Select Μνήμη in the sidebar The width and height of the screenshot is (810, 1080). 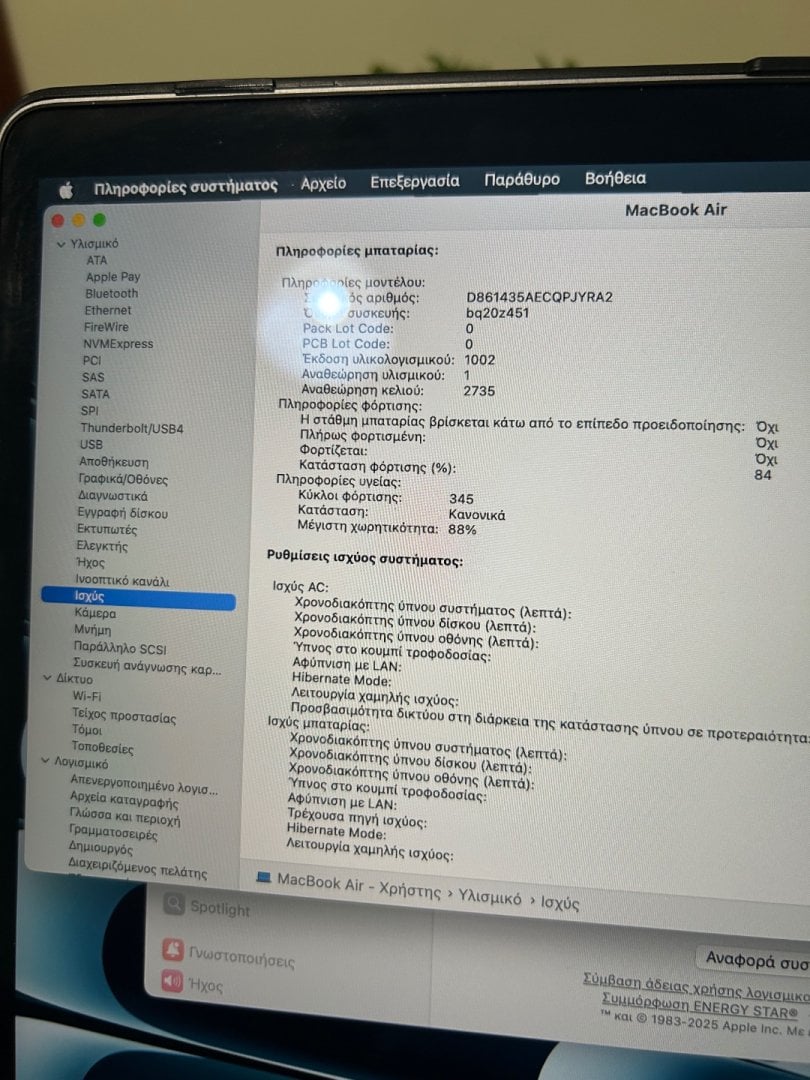coord(92,630)
